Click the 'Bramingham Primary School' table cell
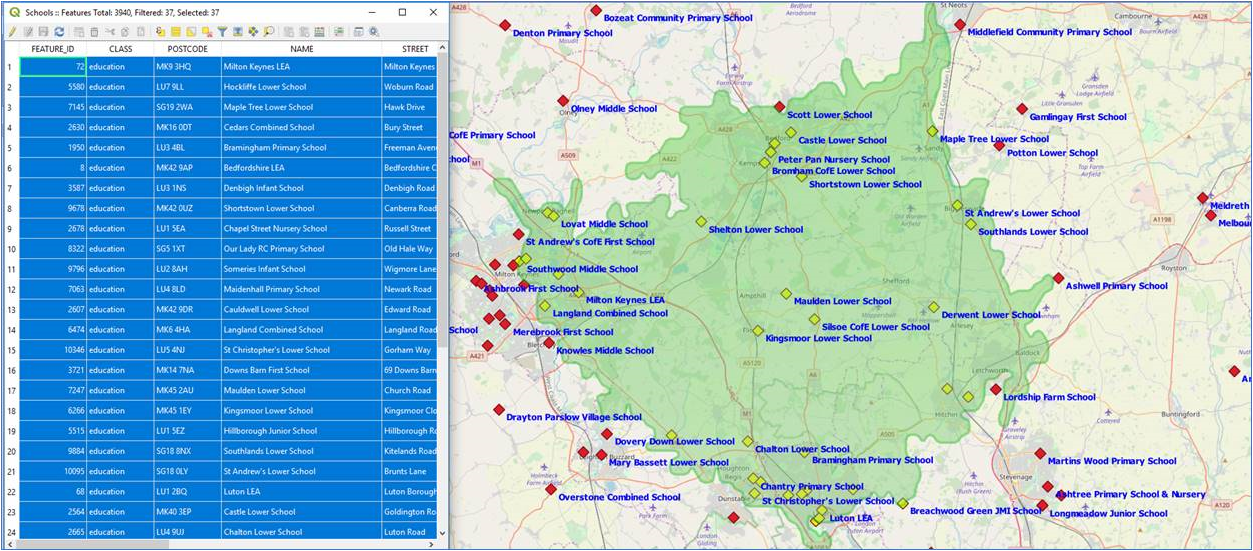Viewport: 1253px width, 551px height. pos(301,148)
